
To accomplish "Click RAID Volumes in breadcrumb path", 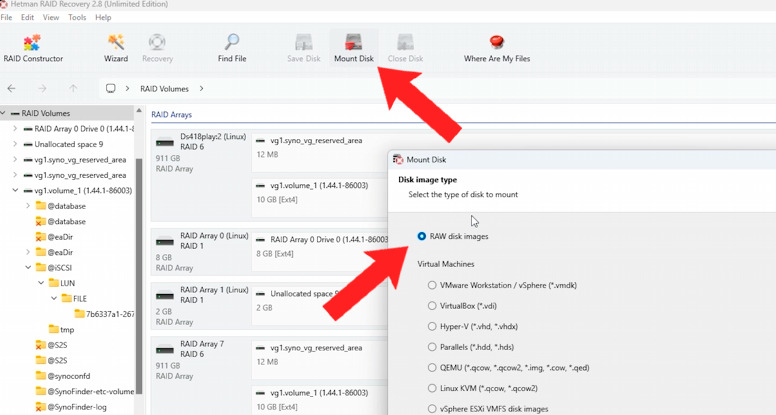I will 164,89.
